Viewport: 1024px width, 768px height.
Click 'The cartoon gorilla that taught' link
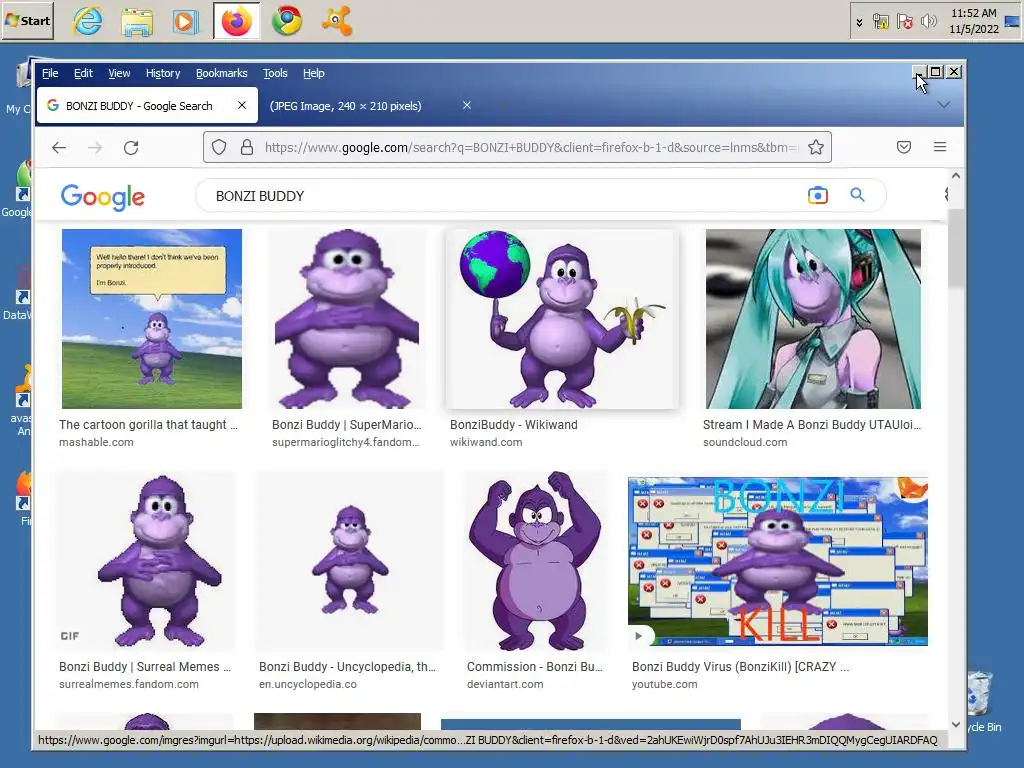click(x=148, y=424)
